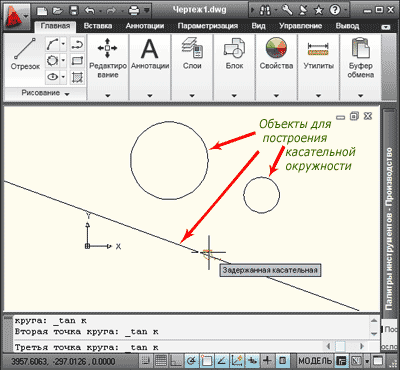Click the МОДЕЛЬ model space button
This screenshot has width=400, height=370.
coord(315,361)
